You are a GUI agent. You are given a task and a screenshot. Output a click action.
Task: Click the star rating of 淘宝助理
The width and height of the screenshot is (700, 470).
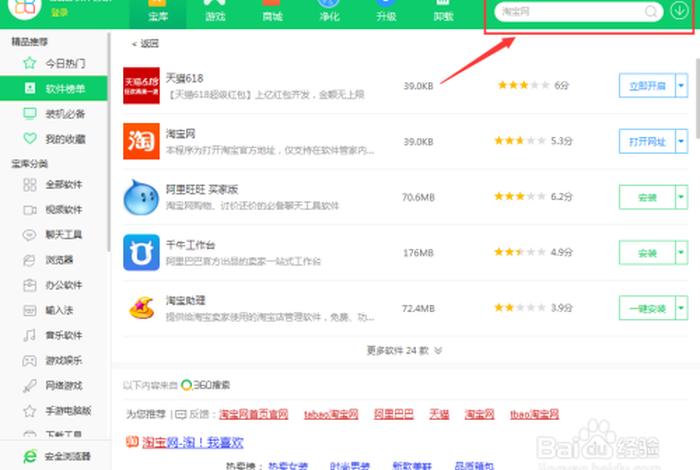point(520,308)
